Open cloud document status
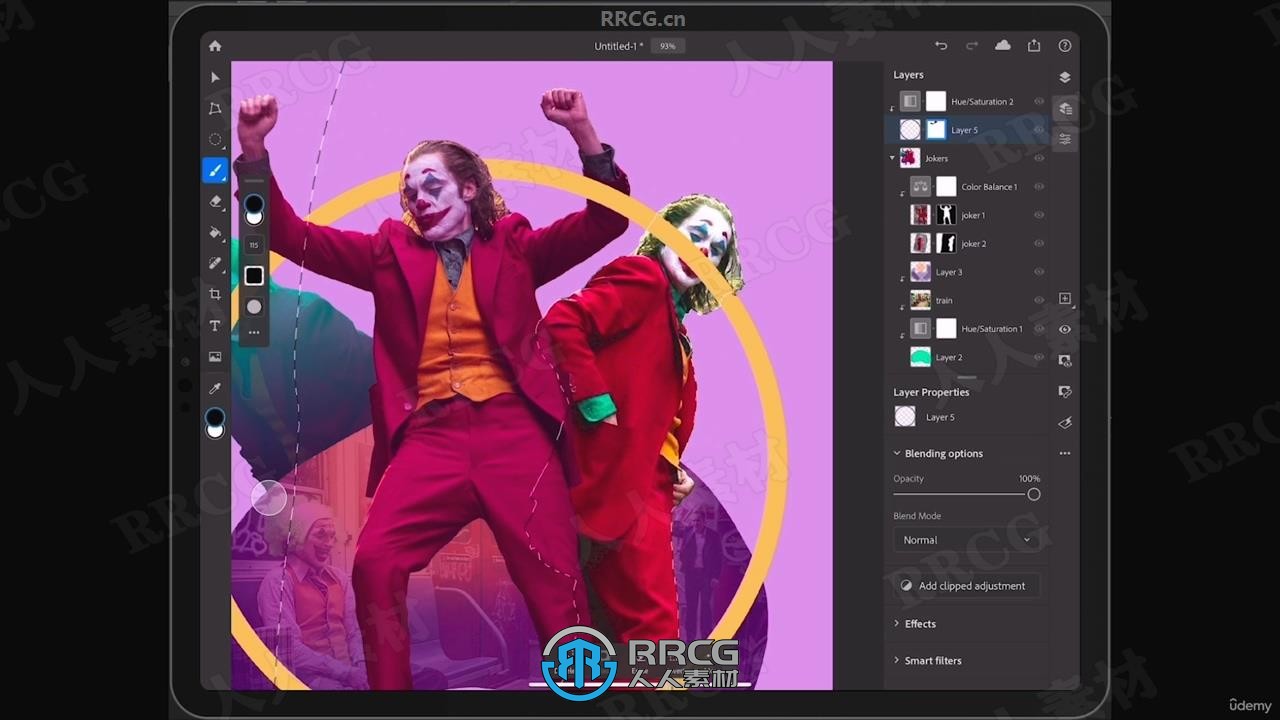 (1003, 46)
